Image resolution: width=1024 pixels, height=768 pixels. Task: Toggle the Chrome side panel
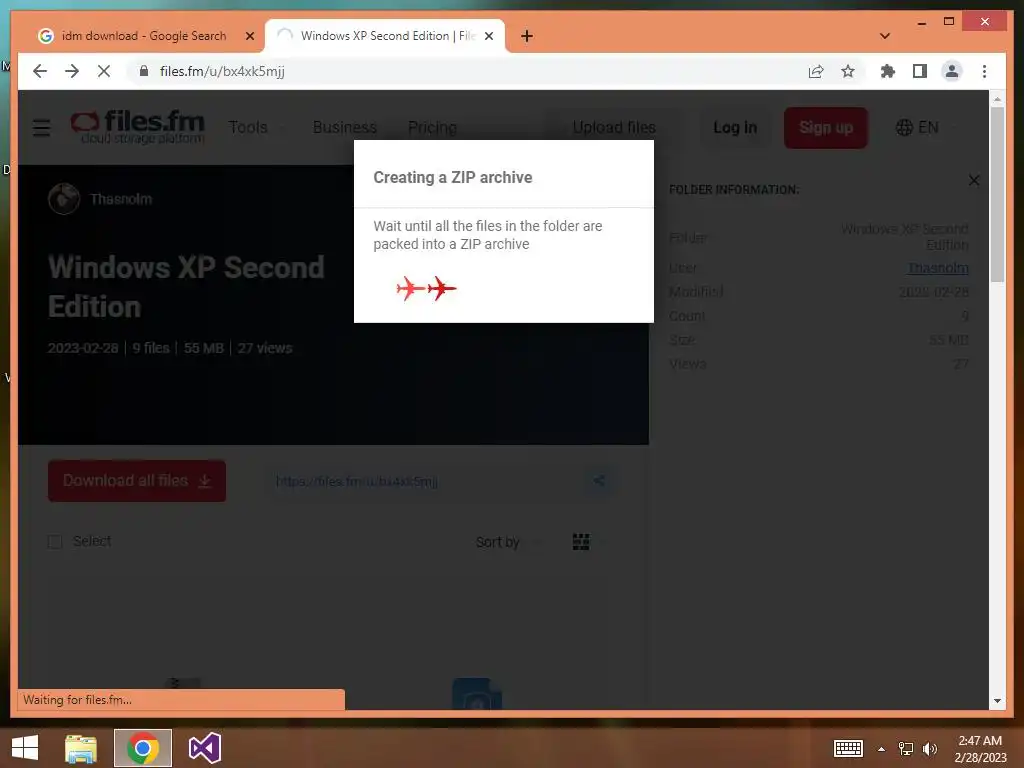920,71
